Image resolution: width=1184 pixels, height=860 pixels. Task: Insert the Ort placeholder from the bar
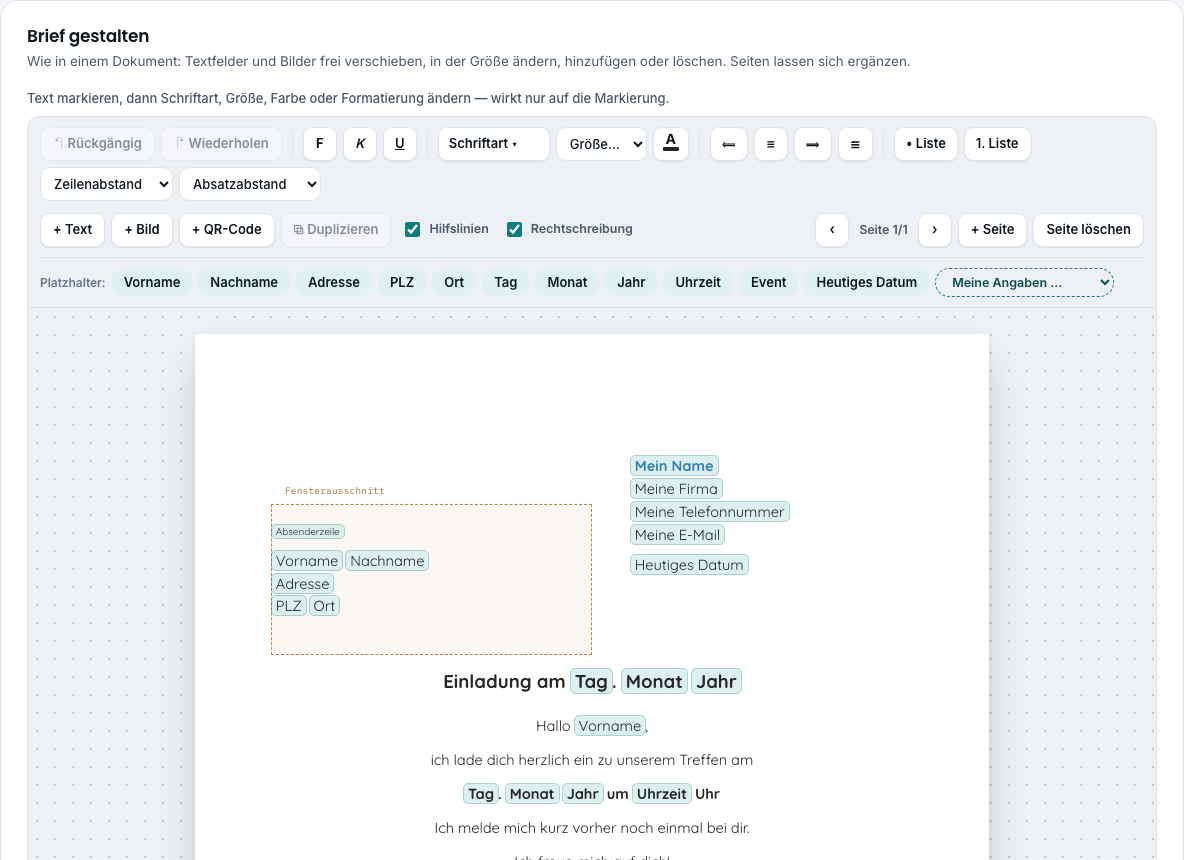coord(454,282)
